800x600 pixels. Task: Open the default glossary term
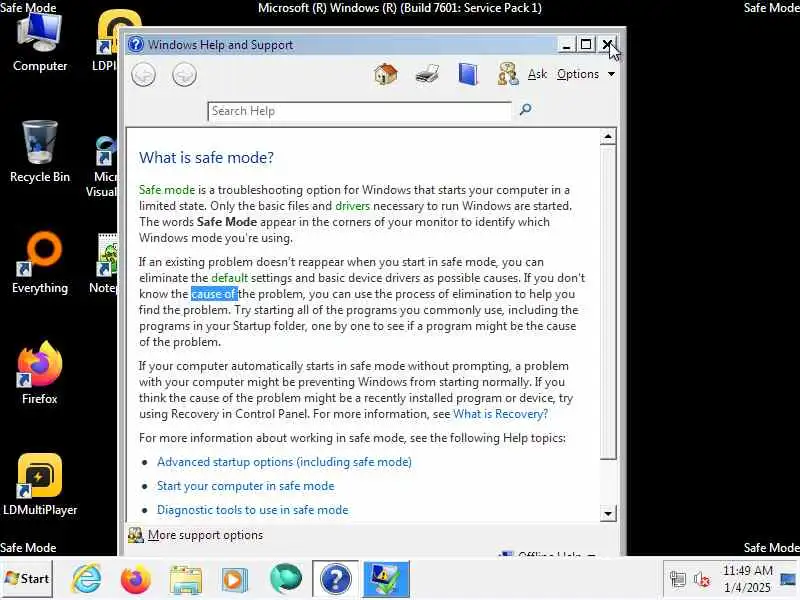pyautogui.click(x=230, y=278)
